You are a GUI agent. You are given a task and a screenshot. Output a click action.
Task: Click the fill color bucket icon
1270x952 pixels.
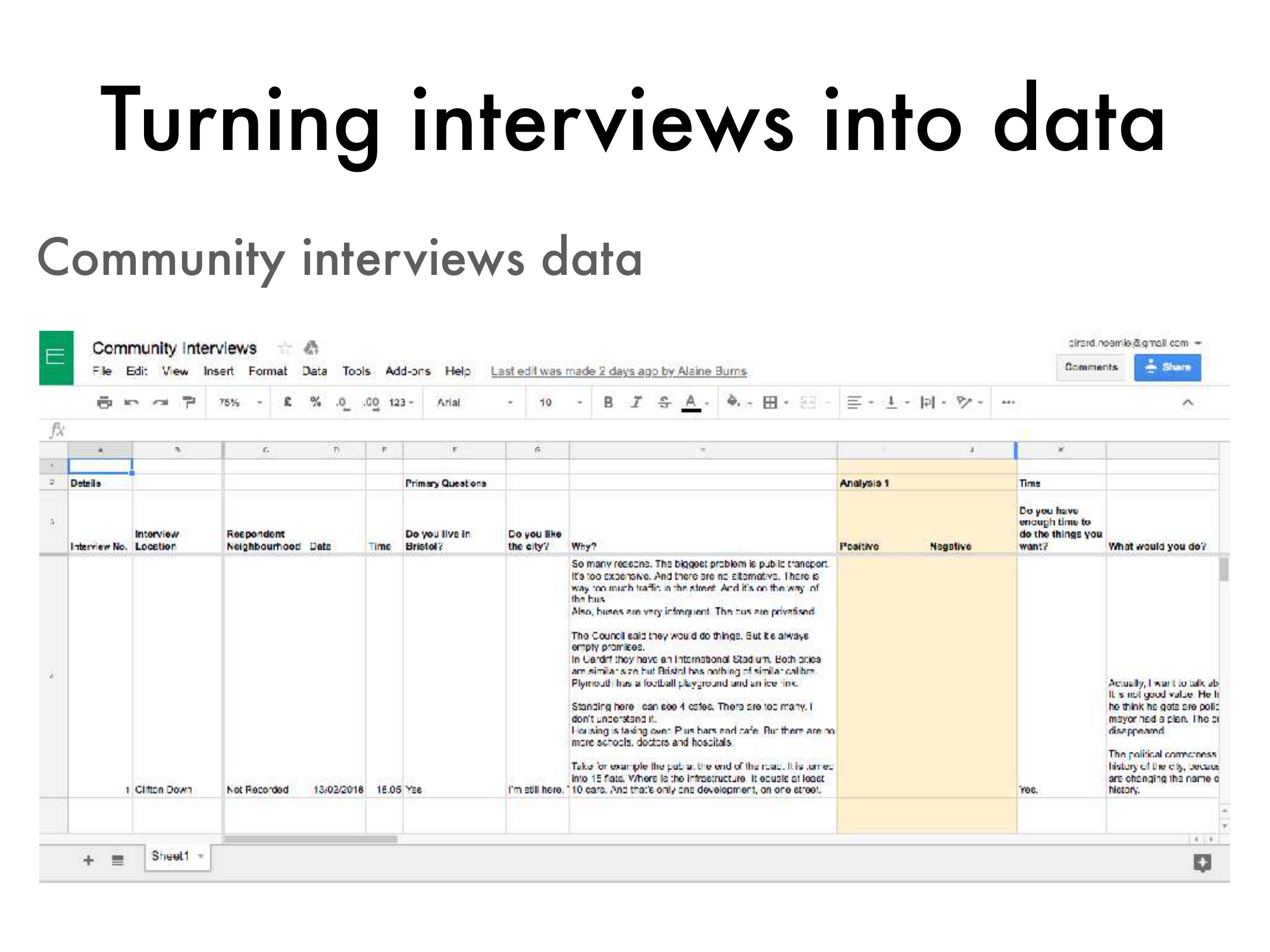click(x=733, y=402)
